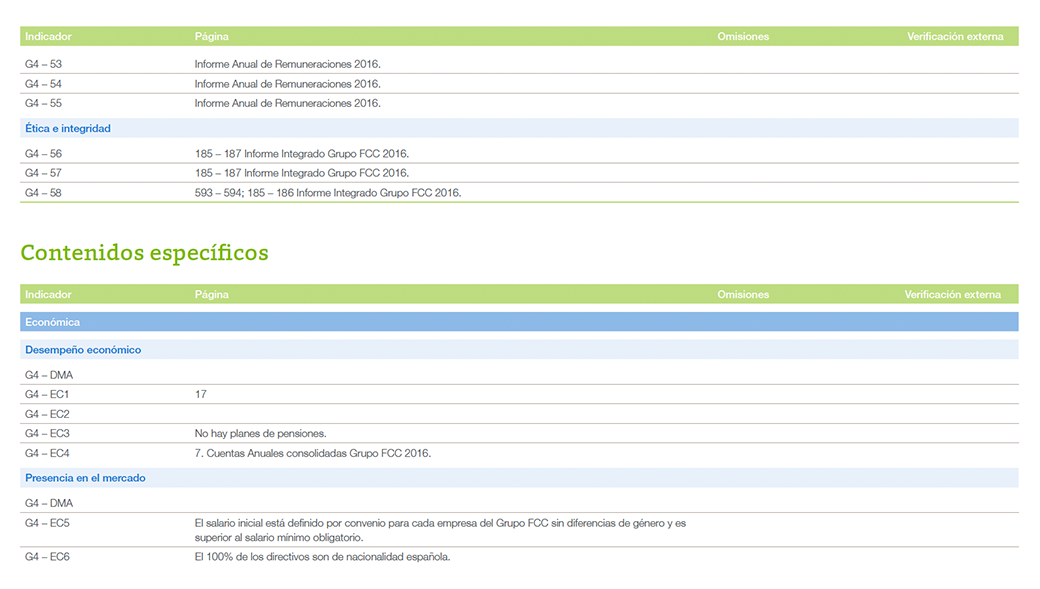This screenshot has height=589, width=1040.
Task: Click the first table's 'Página' column header
Action: coord(212,36)
